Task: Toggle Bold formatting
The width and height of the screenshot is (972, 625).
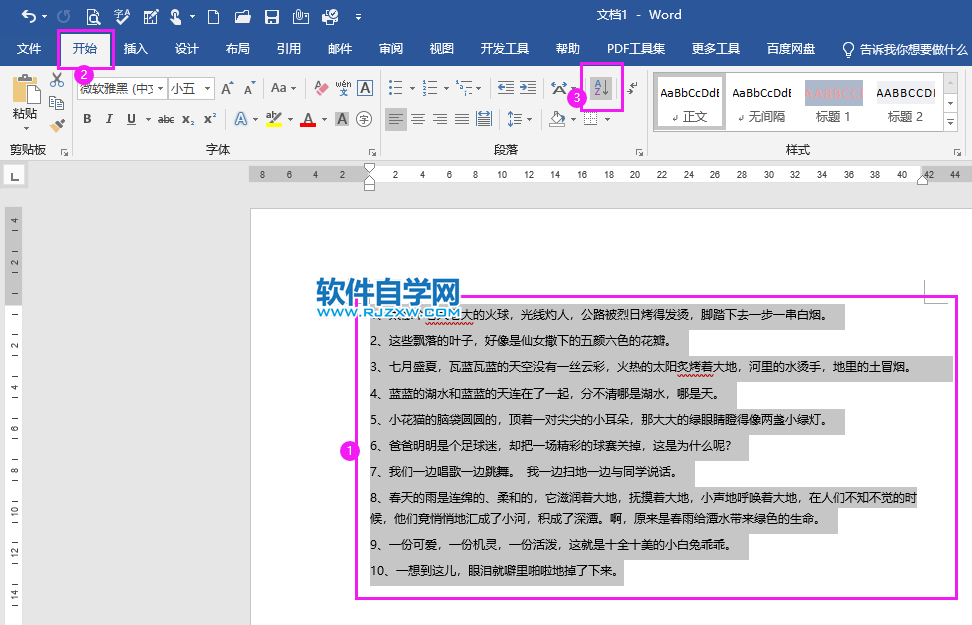Action: (x=86, y=118)
